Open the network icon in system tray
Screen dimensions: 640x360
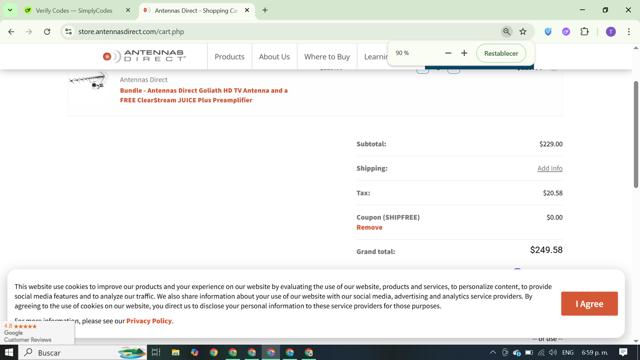pos(541,352)
